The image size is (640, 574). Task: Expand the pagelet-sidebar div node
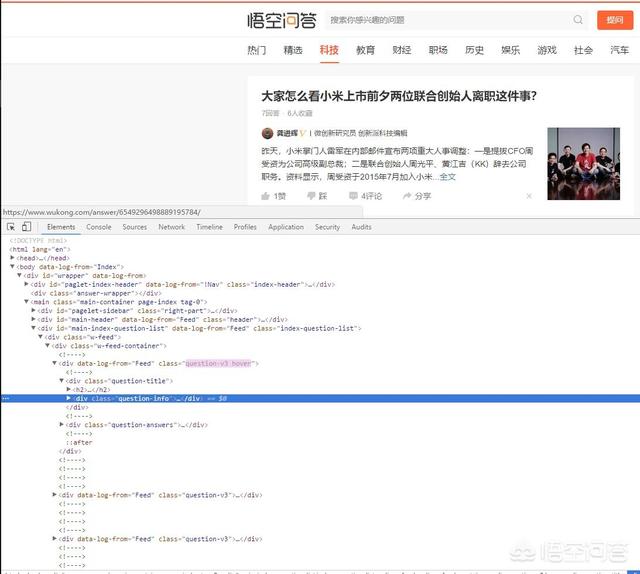point(35,311)
